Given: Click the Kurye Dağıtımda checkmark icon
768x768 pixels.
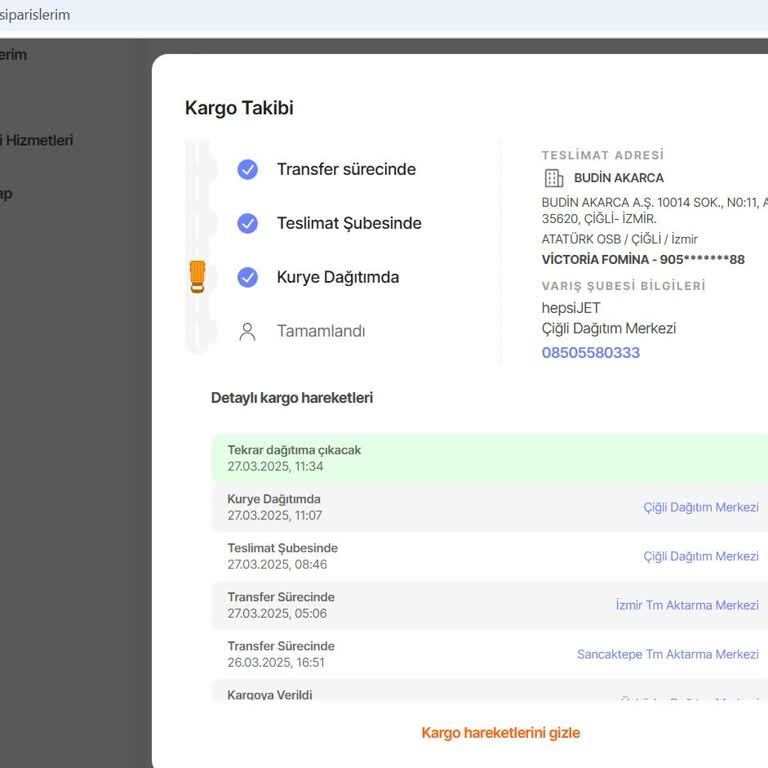Looking at the screenshot, I should pos(248,278).
